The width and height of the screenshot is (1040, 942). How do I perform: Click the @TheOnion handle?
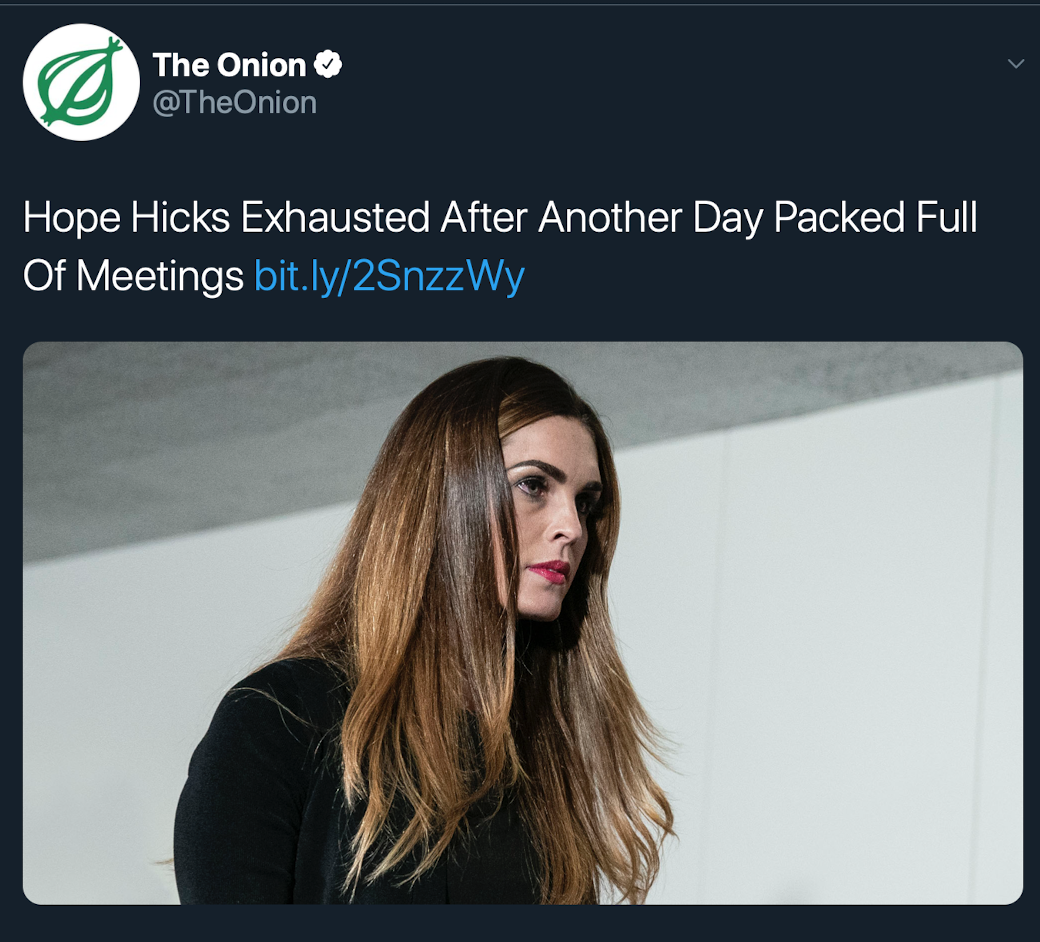point(234,102)
